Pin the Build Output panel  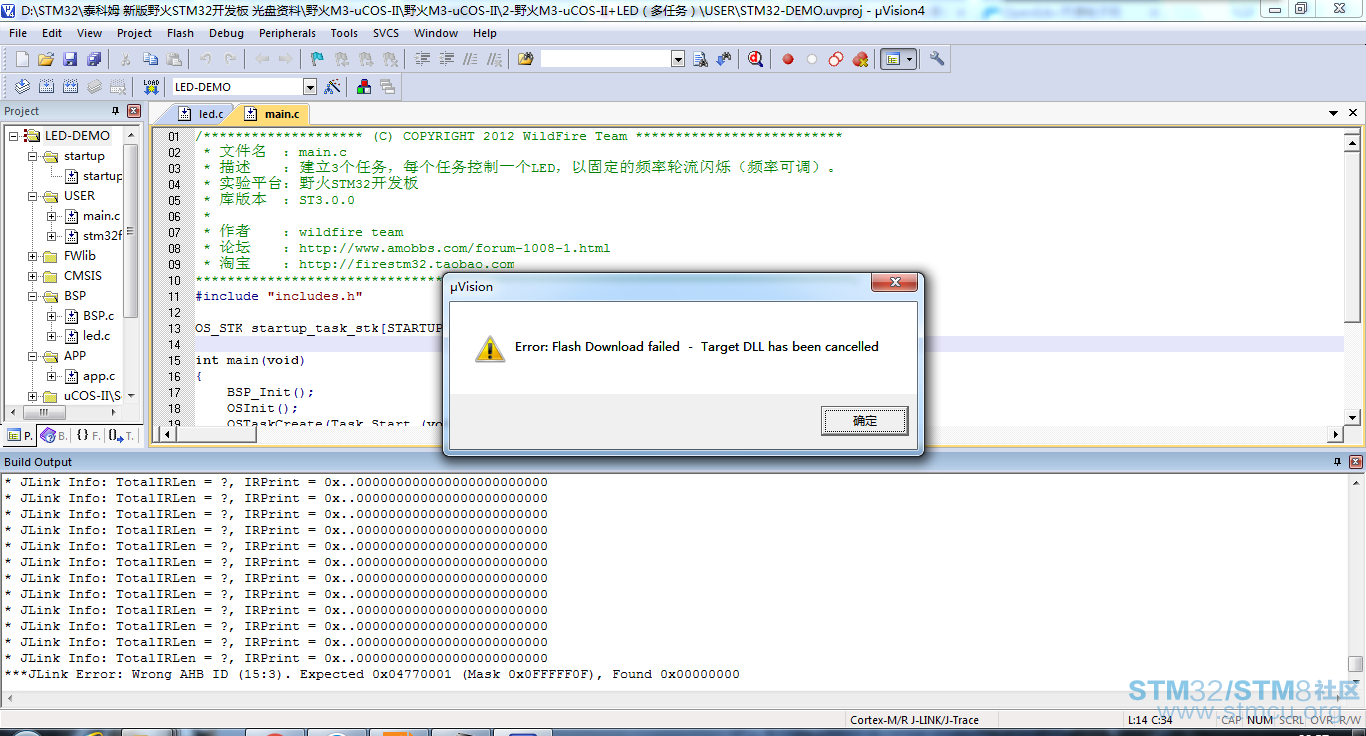(x=1337, y=462)
